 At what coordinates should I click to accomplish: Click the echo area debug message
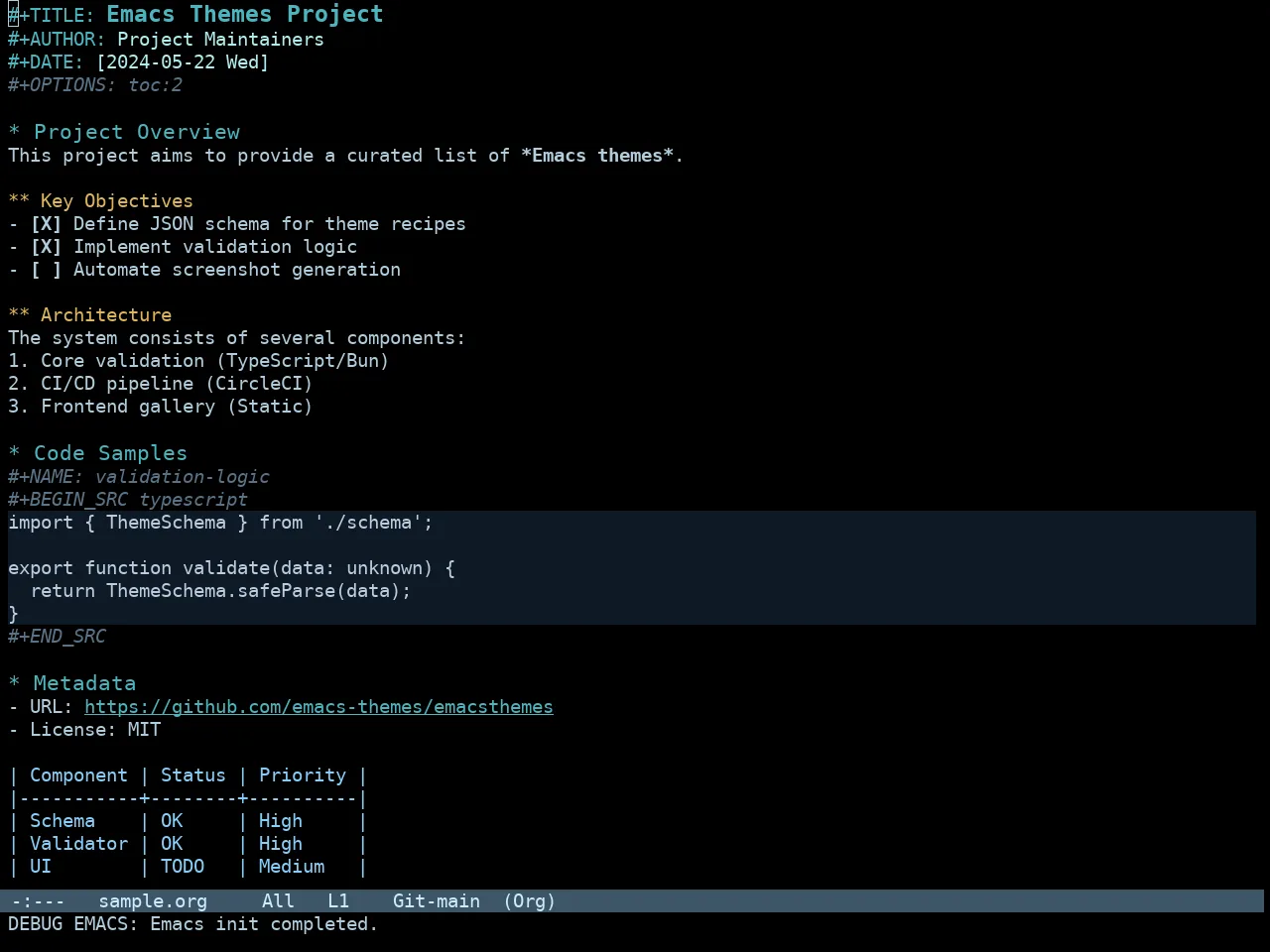click(193, 924)
